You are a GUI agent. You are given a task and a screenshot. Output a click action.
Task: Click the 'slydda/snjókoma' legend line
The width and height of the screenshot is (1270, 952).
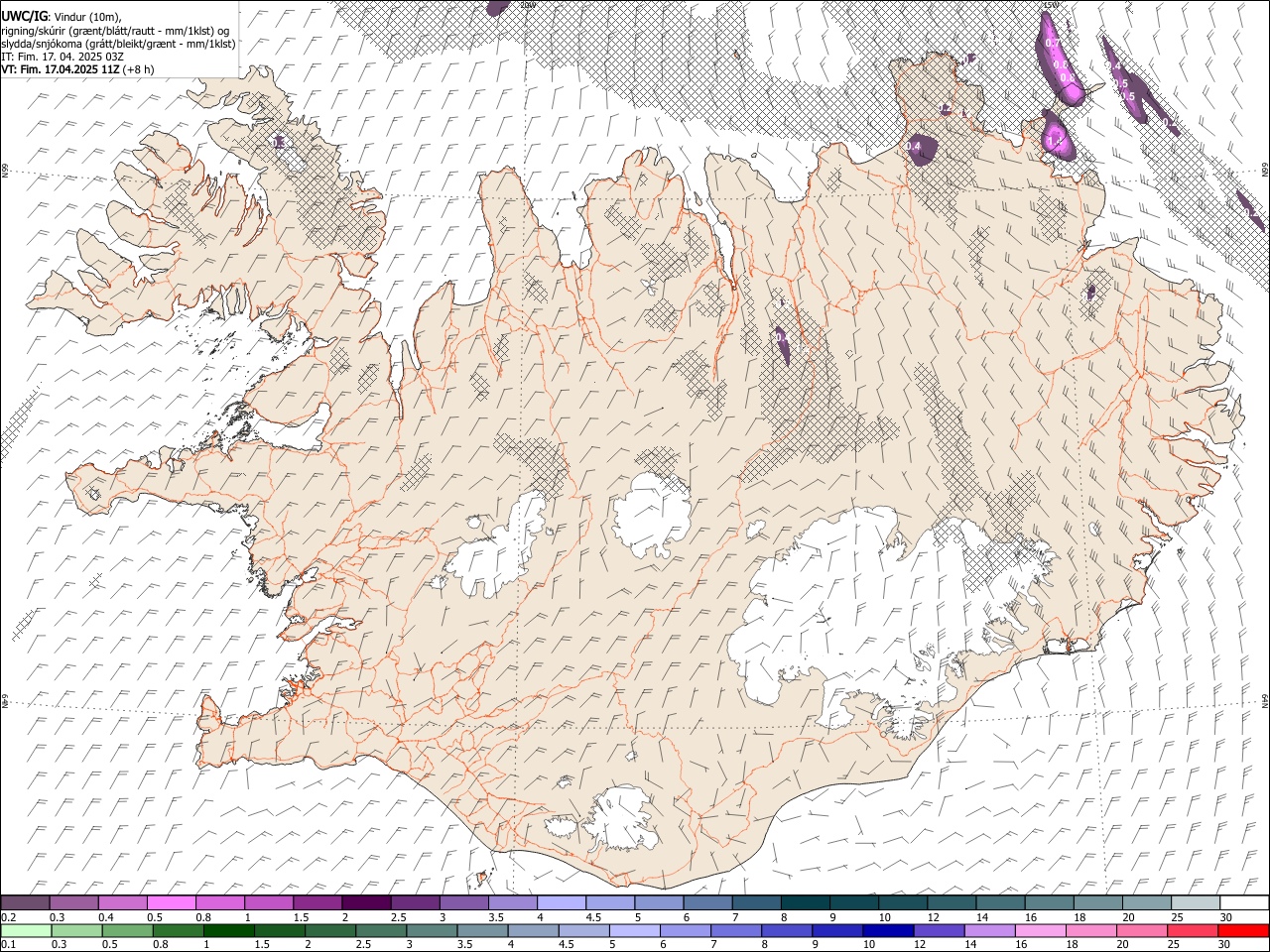click(x=118, y=44)
